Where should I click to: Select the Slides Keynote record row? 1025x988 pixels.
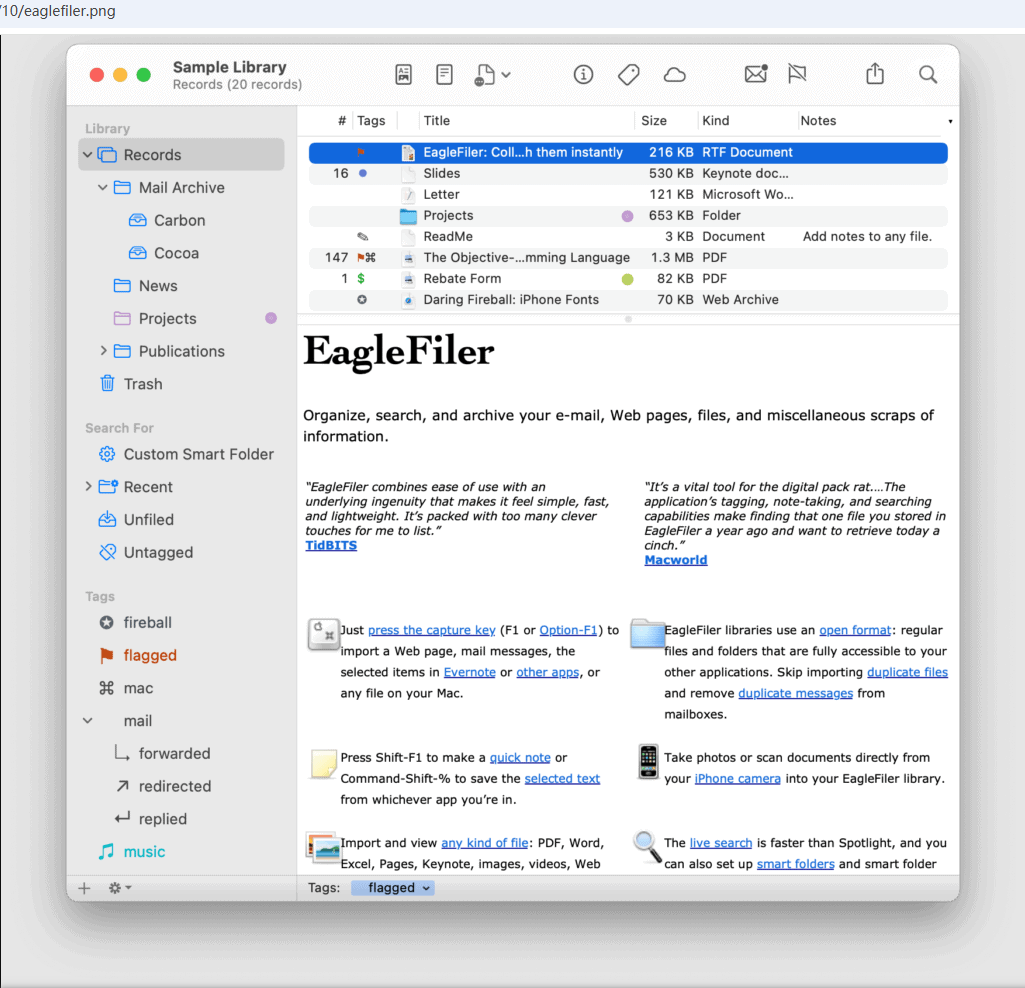coord(628,173)
